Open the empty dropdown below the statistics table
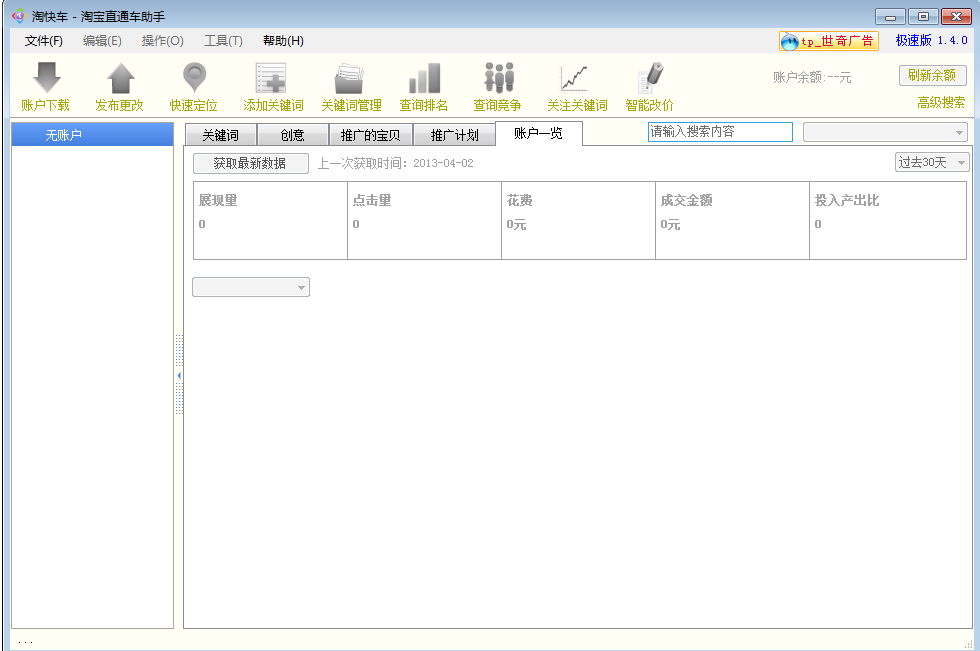Screen dimensions: 980x651 250,288
